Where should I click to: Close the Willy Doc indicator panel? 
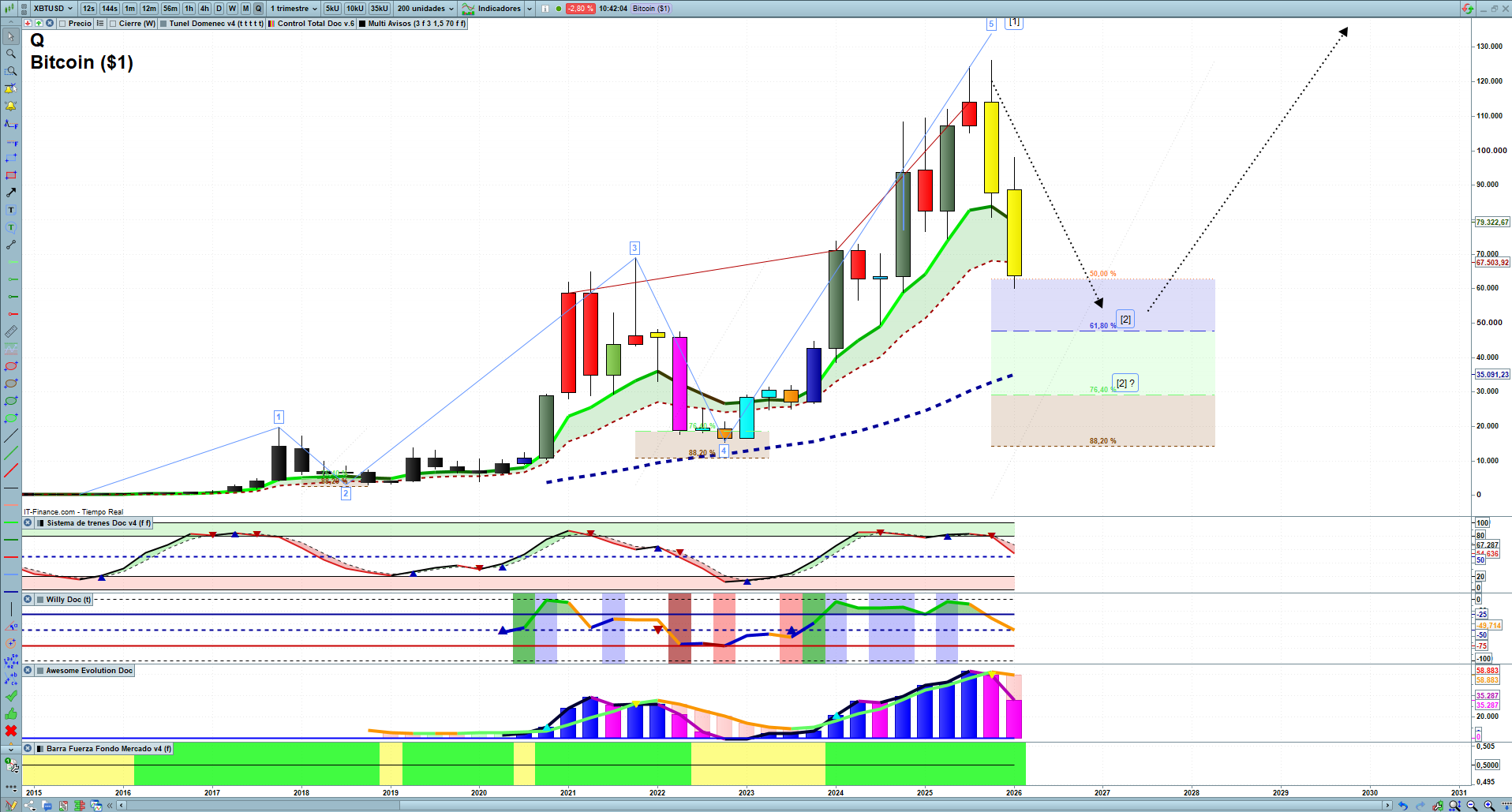tap(28, 600)
